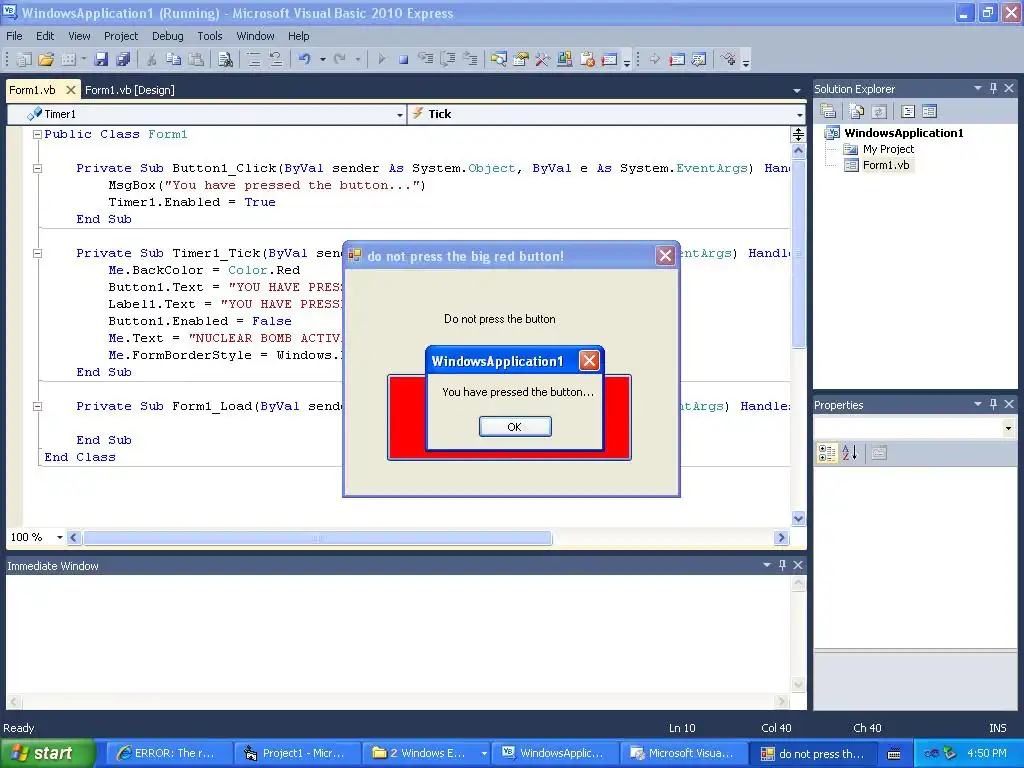Open the Tools menu
The height and width of the screenshot is (768, 1024).
(x=210, y=36)
